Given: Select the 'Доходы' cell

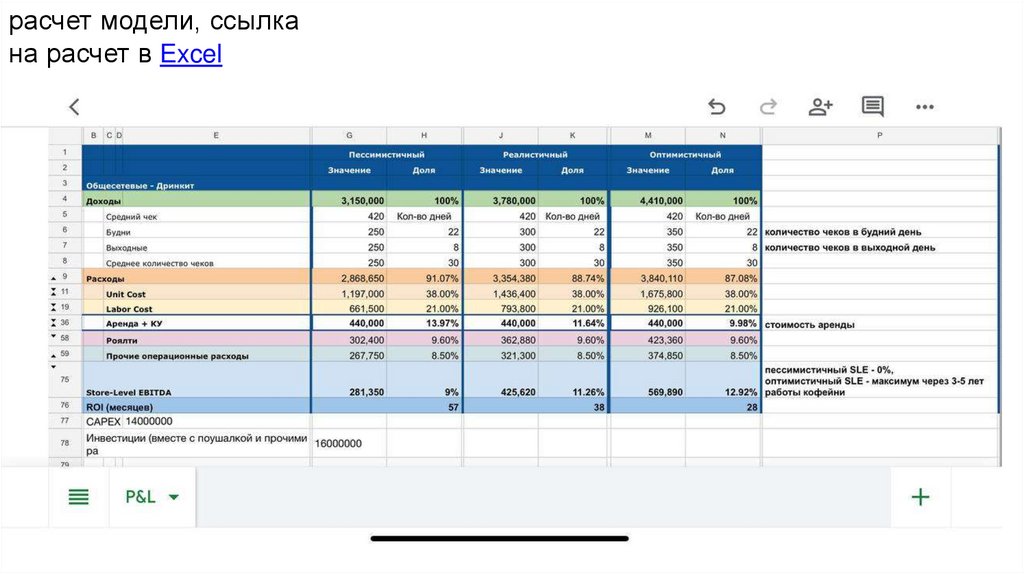Looking at the screenshot, I should 197,200.
